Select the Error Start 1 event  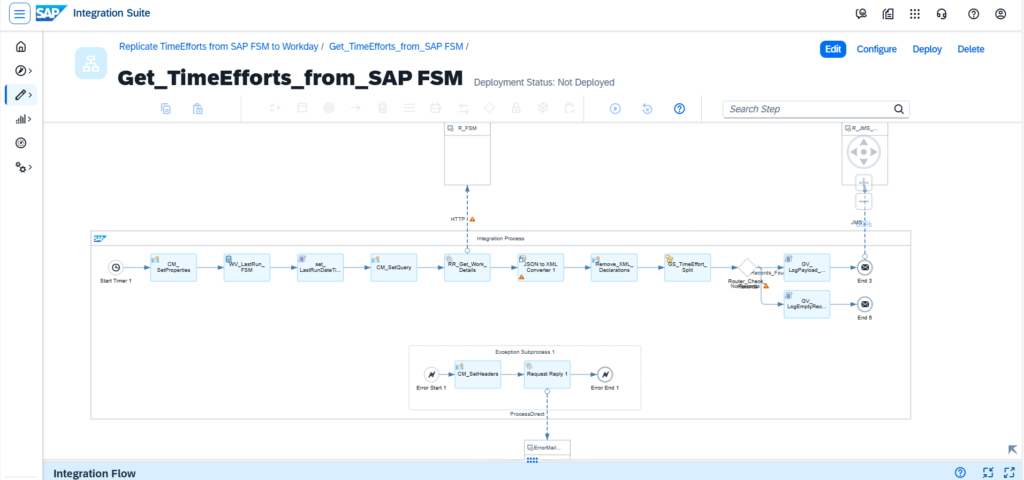[x=432, y=374]
